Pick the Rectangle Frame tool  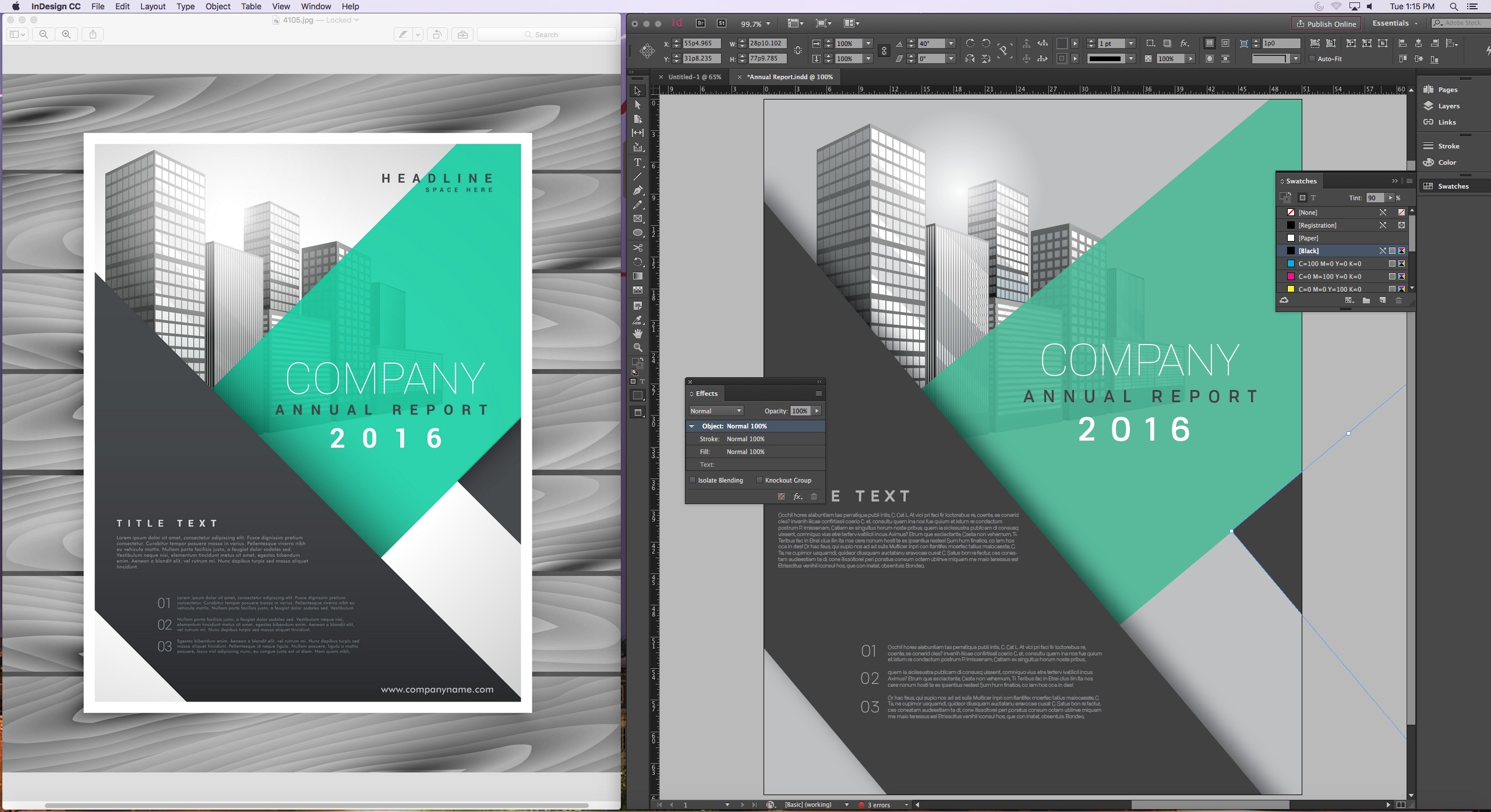[638, 219]
